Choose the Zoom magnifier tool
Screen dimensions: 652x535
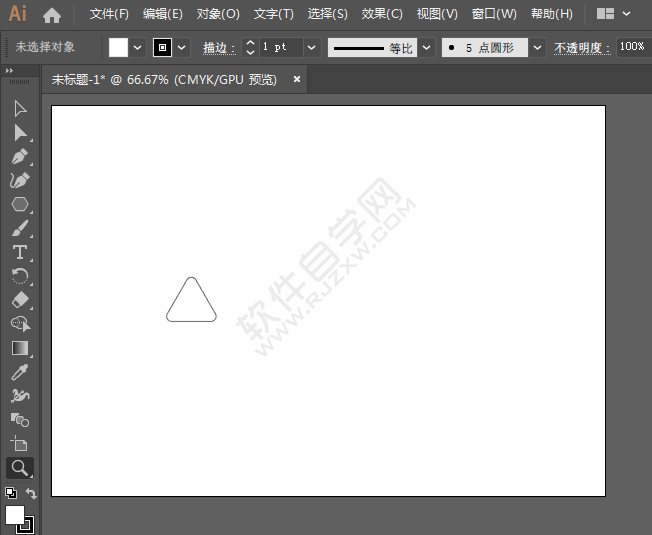20,467
